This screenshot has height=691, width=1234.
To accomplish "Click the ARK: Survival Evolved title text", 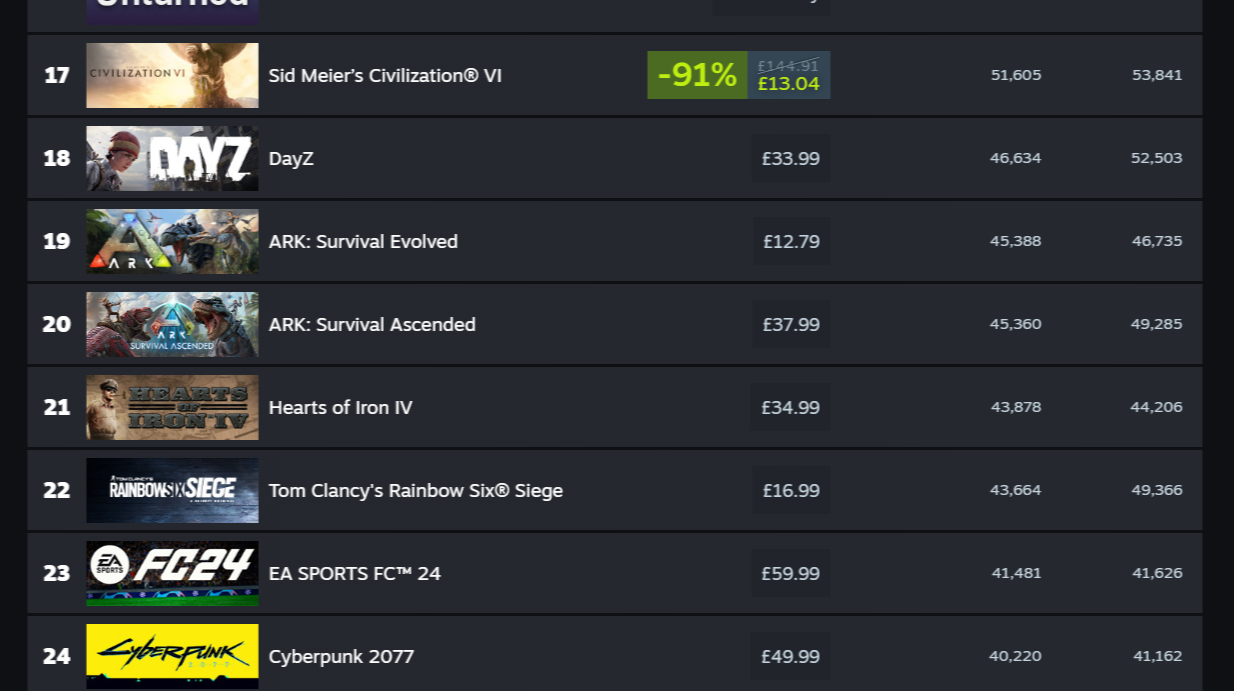I will click(363, 241).
